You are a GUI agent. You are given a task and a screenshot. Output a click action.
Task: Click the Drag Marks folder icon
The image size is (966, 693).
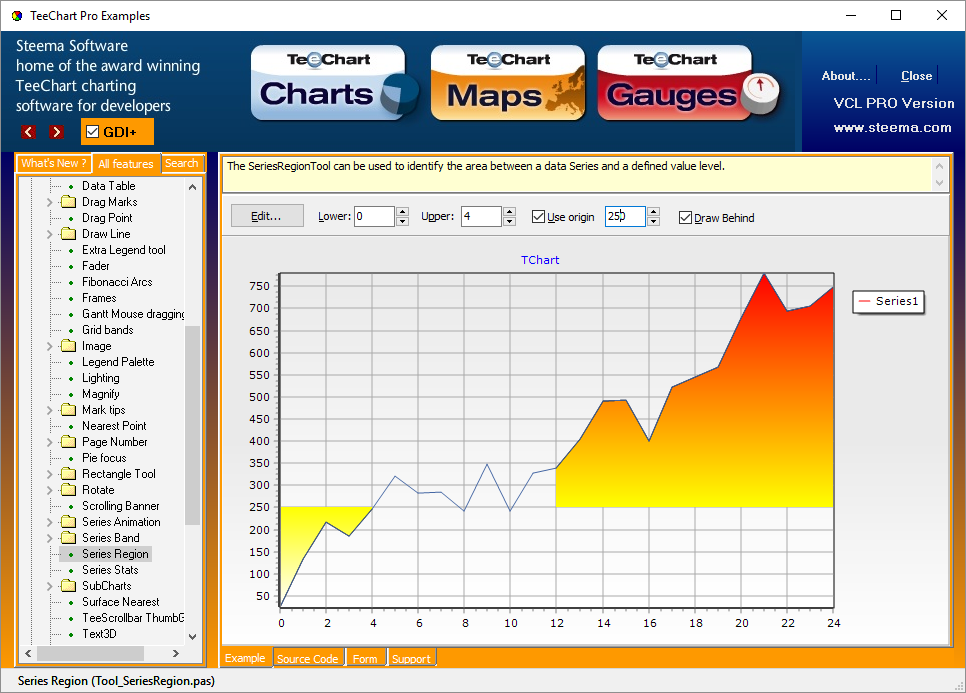tap(68, 201)
